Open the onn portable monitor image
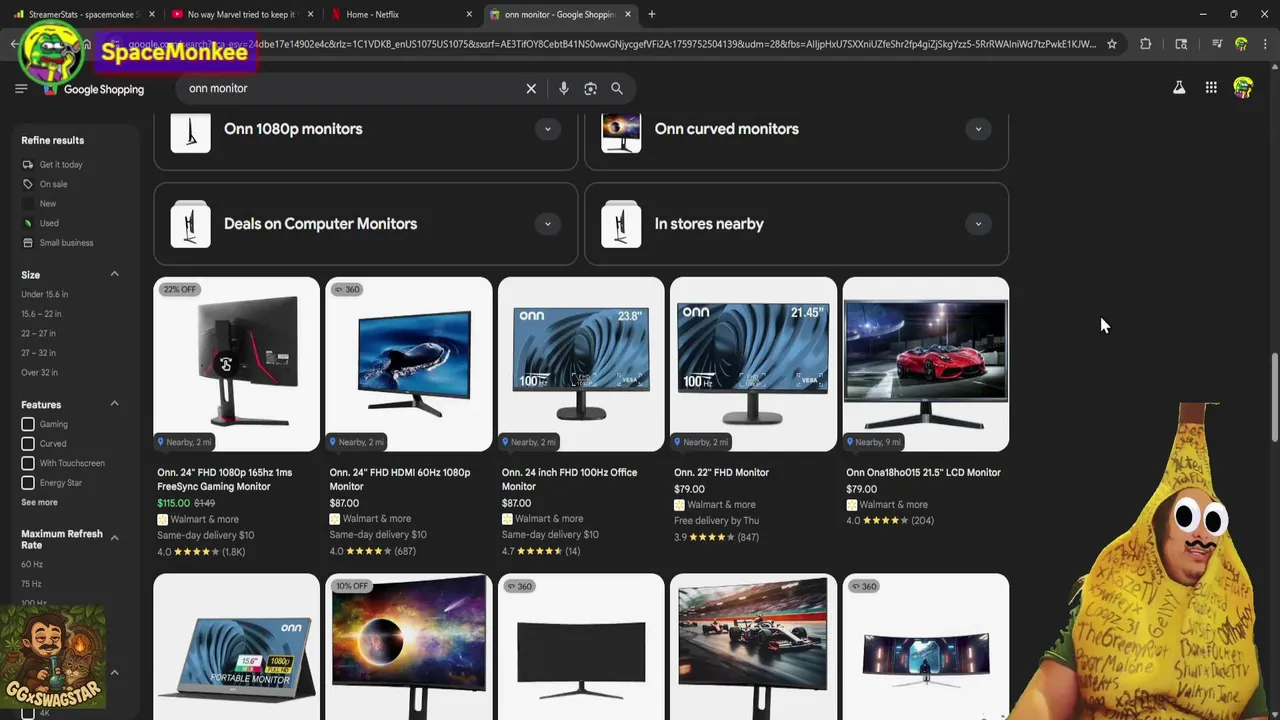 pos(237,647)
